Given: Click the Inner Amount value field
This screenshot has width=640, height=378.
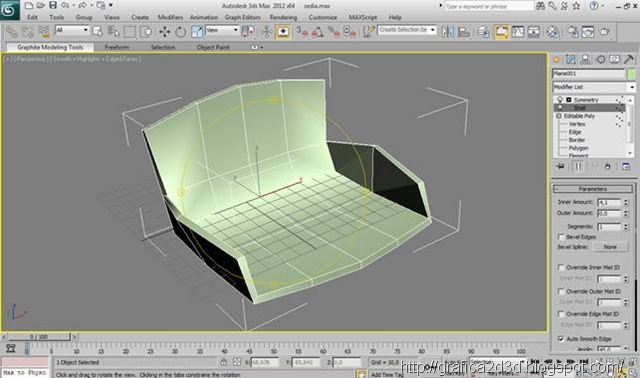Looking at the screenshot, I should tap(609, 202).
